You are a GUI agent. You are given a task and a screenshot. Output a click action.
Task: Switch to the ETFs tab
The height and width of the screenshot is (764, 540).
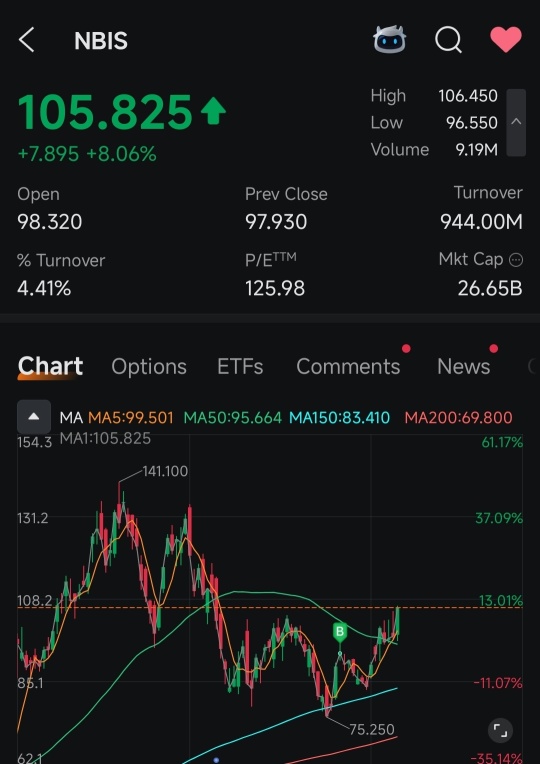point(240,366)
